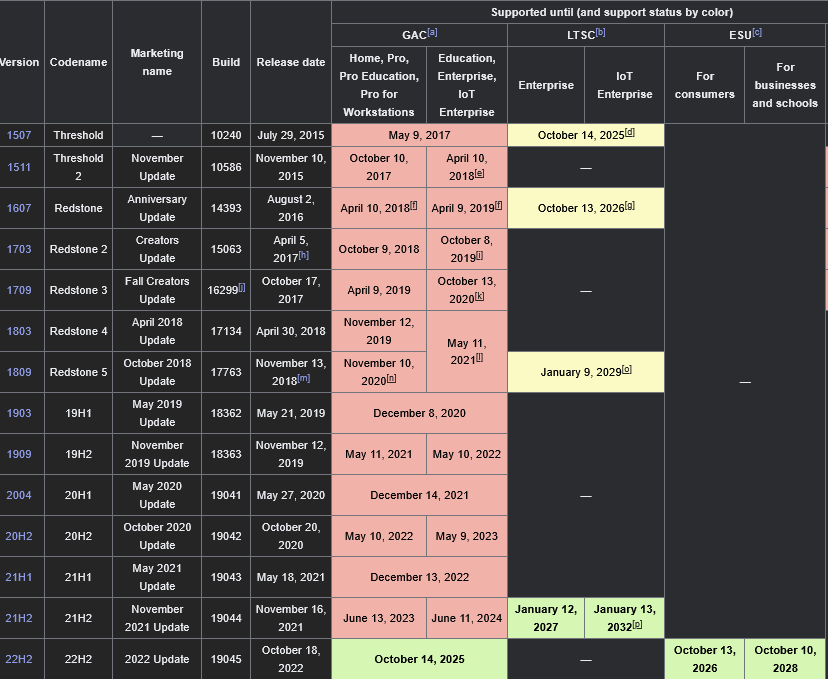
Task: Click footnote after January 13, 2032 date
Action: [637, 625]
